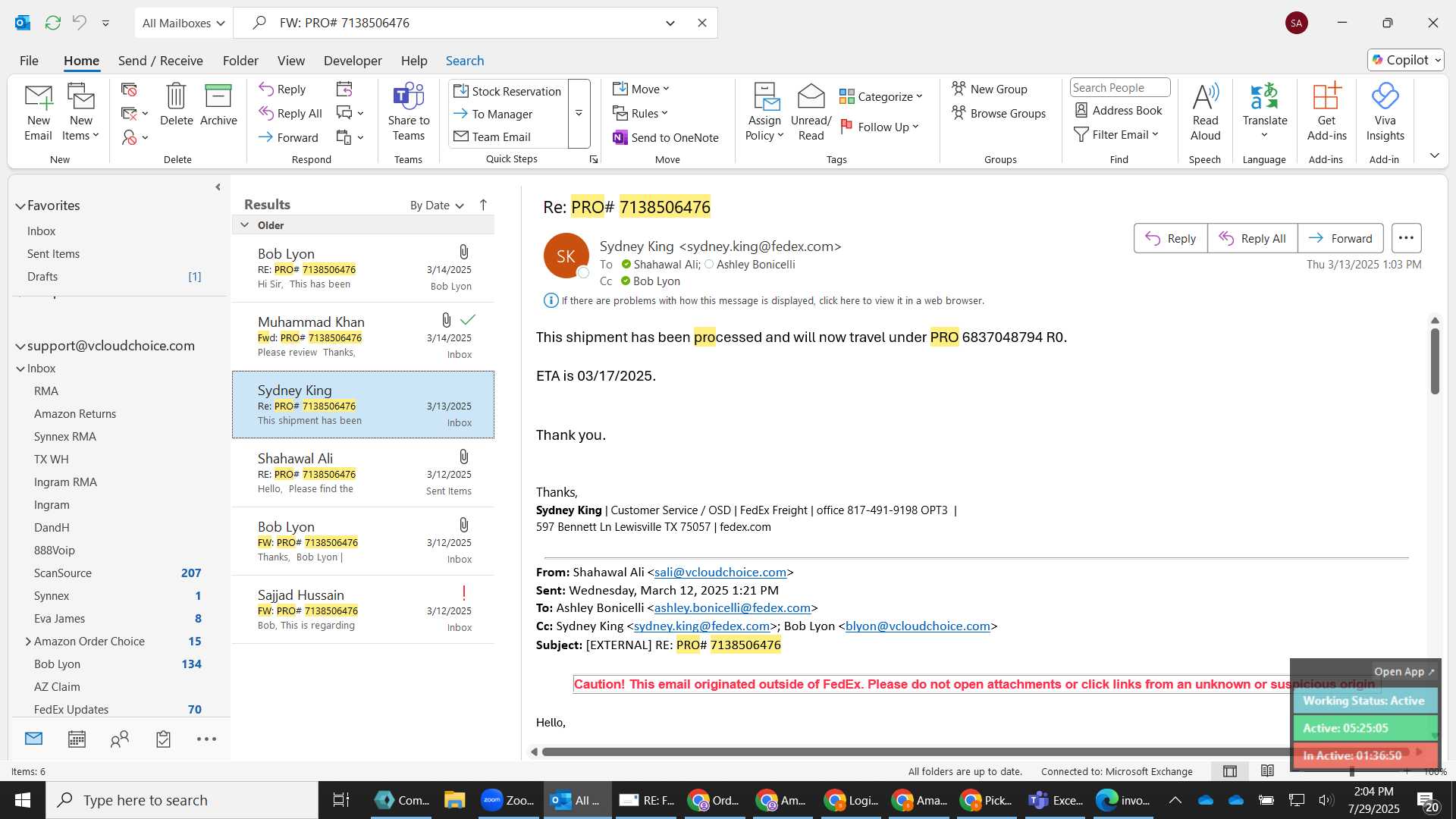
Task: Click the Undo arrow in title bar
Action: click(79, 23)
